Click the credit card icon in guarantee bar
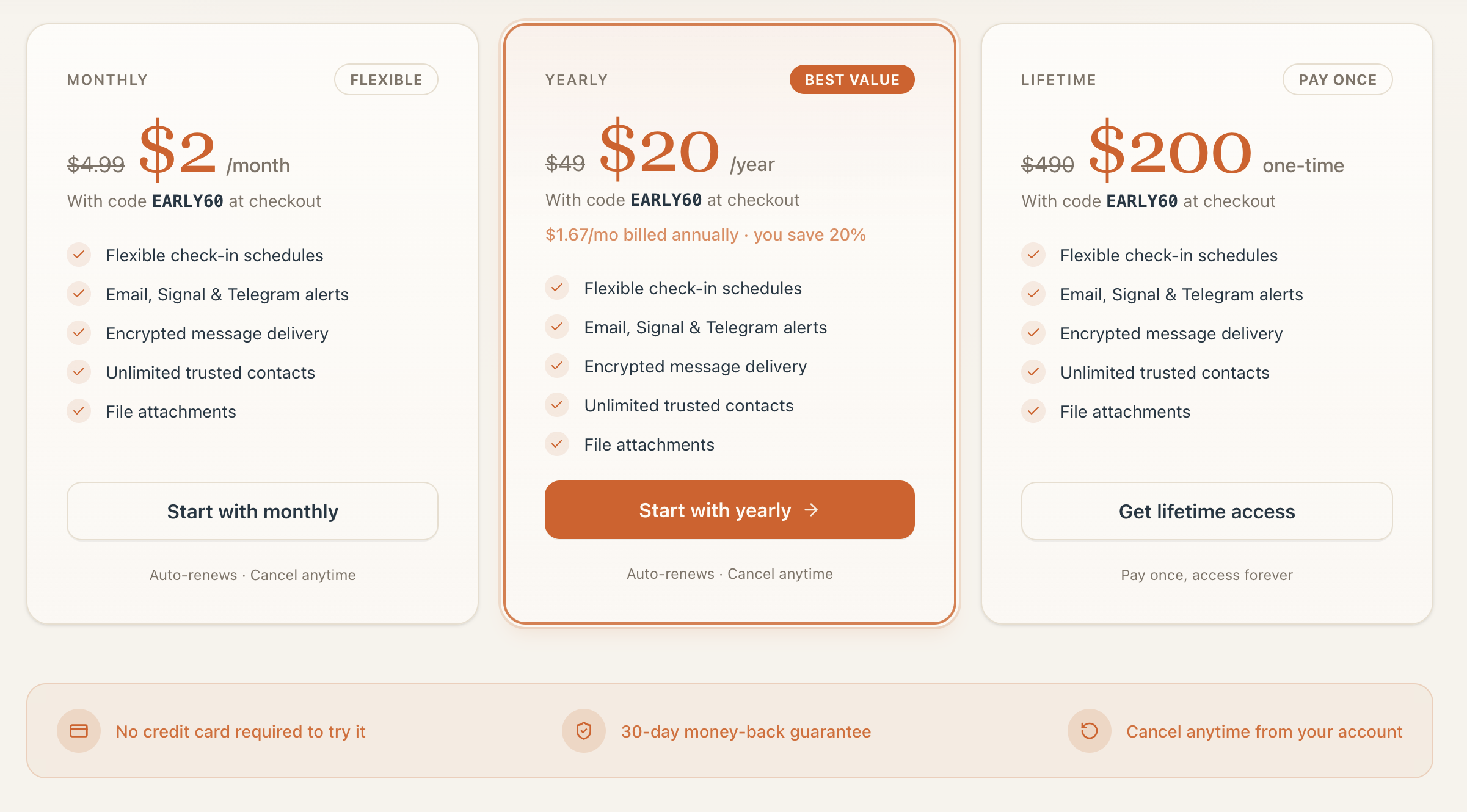The image size is (1467, 812). (x=79, y=731)
